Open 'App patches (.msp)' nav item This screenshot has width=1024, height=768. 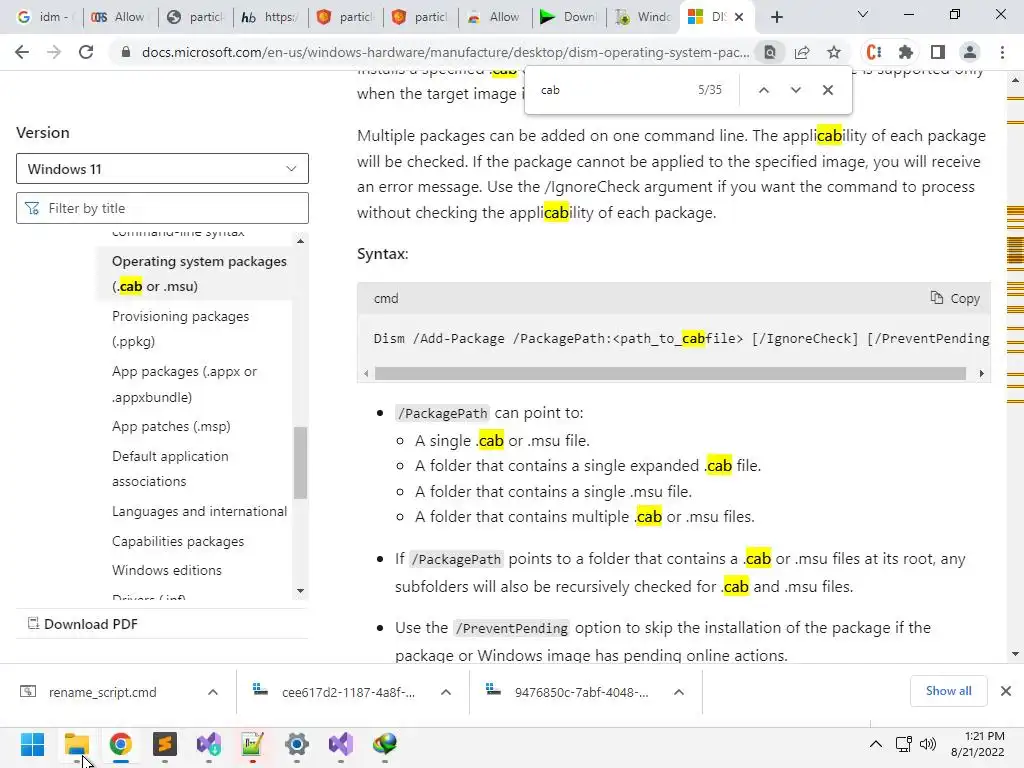(x=171, y=426)
